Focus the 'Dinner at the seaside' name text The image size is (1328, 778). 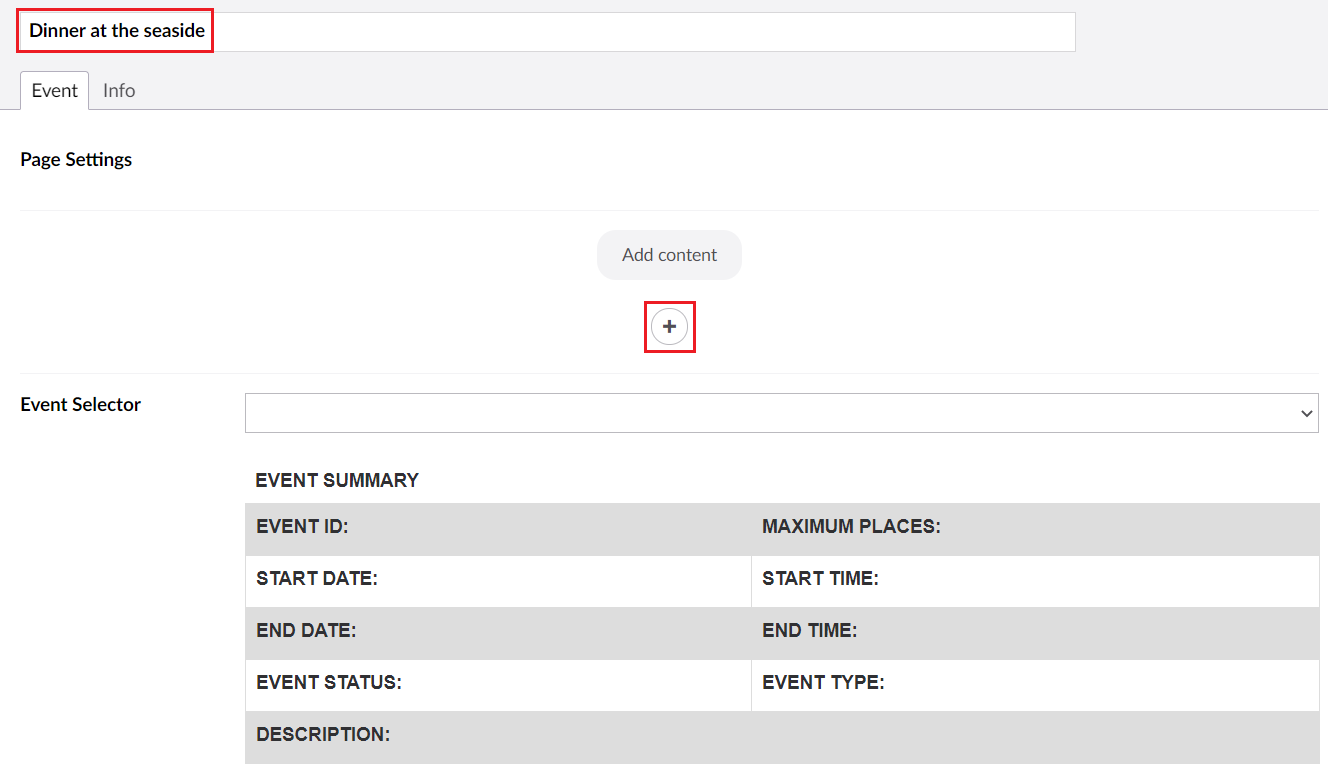(x=117, y=31)
